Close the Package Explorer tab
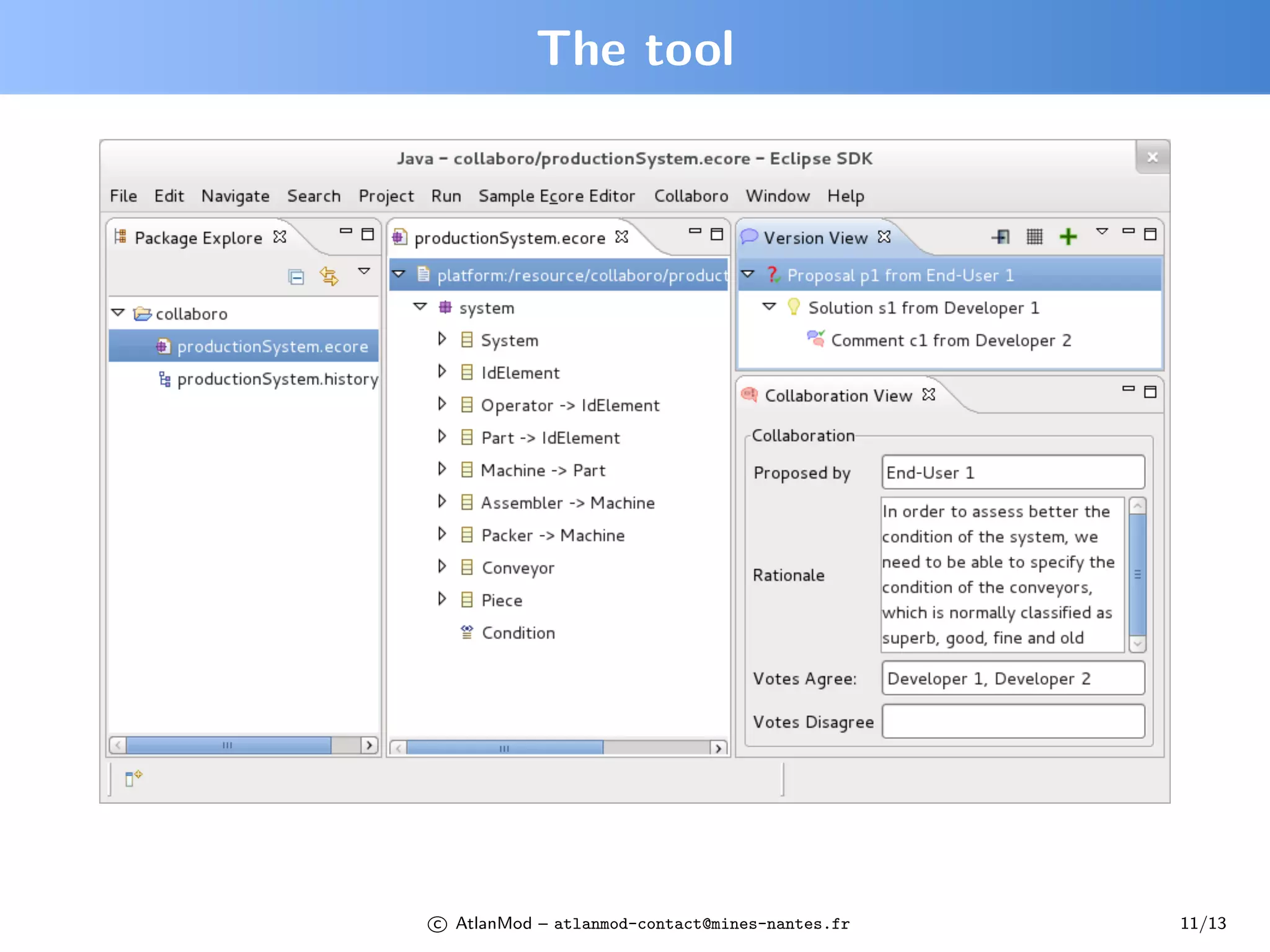 click(x=280, y=237)
